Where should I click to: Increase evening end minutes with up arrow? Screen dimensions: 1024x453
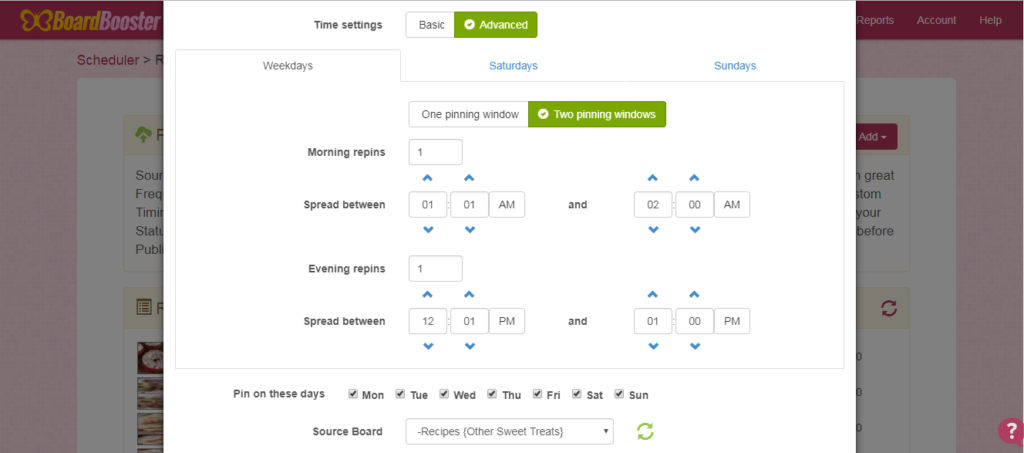(x=693, y=294)
